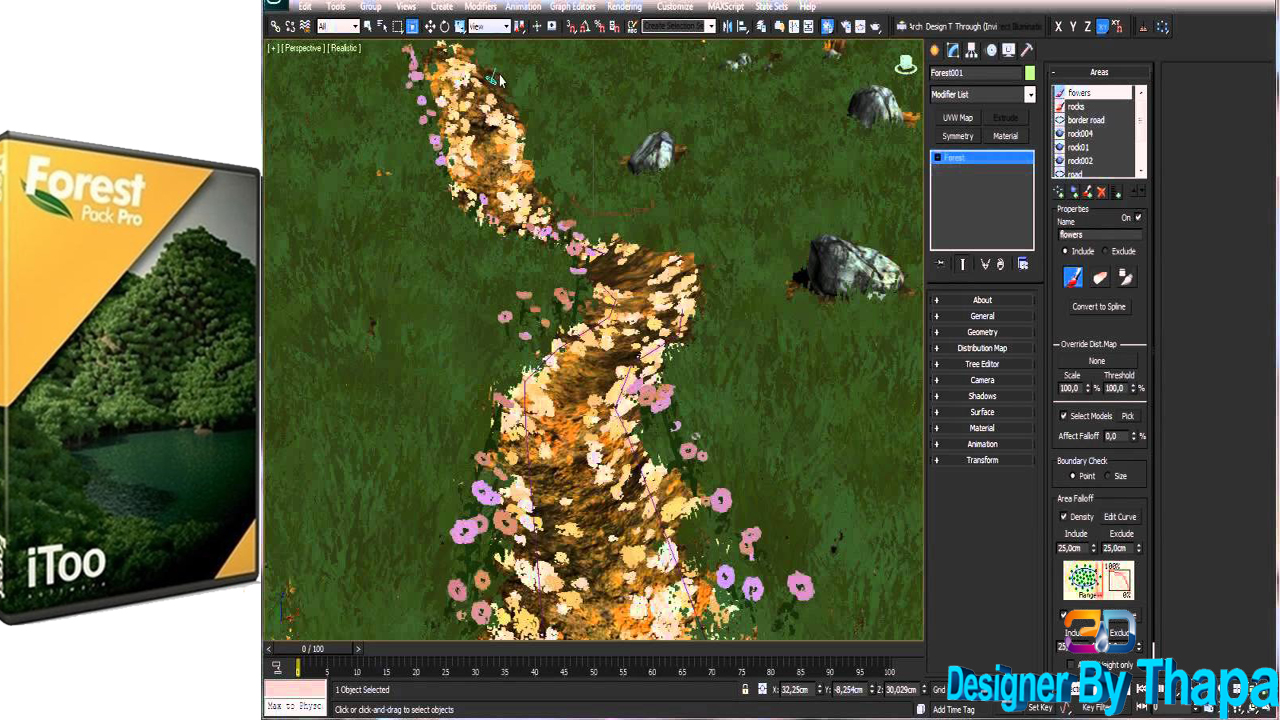1280x720 pixels.
Task: Select the Include radio button
Action: tap(1065, 251)
